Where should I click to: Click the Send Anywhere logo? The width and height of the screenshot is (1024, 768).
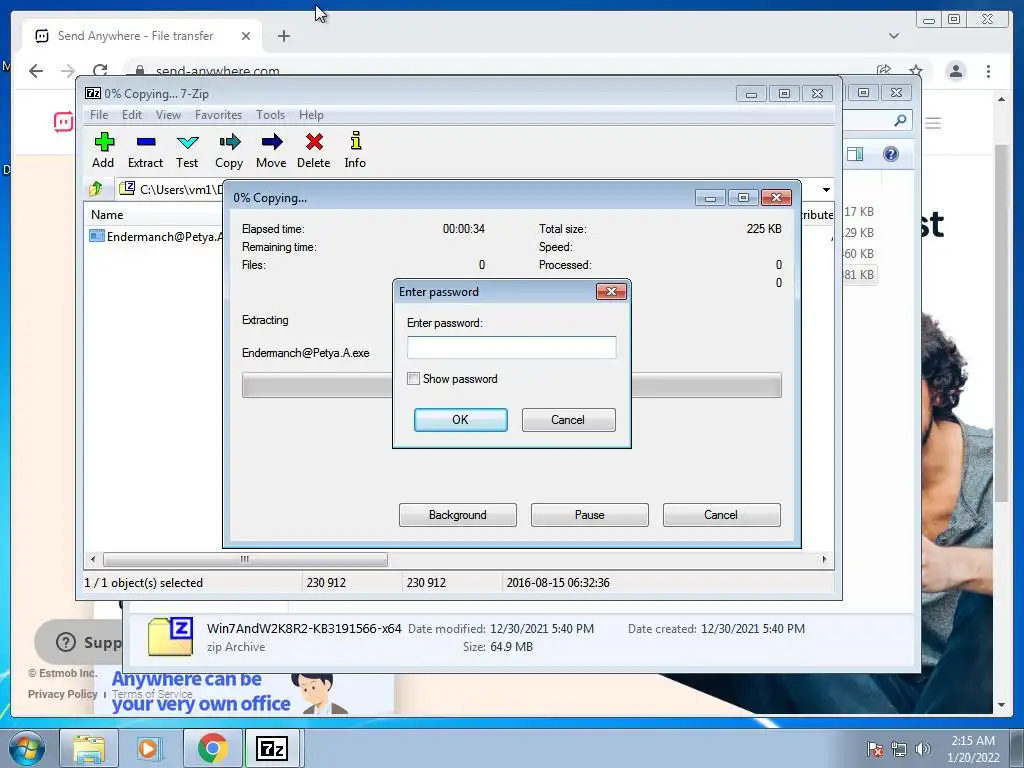pyautogui.click(x=63, y=121)
